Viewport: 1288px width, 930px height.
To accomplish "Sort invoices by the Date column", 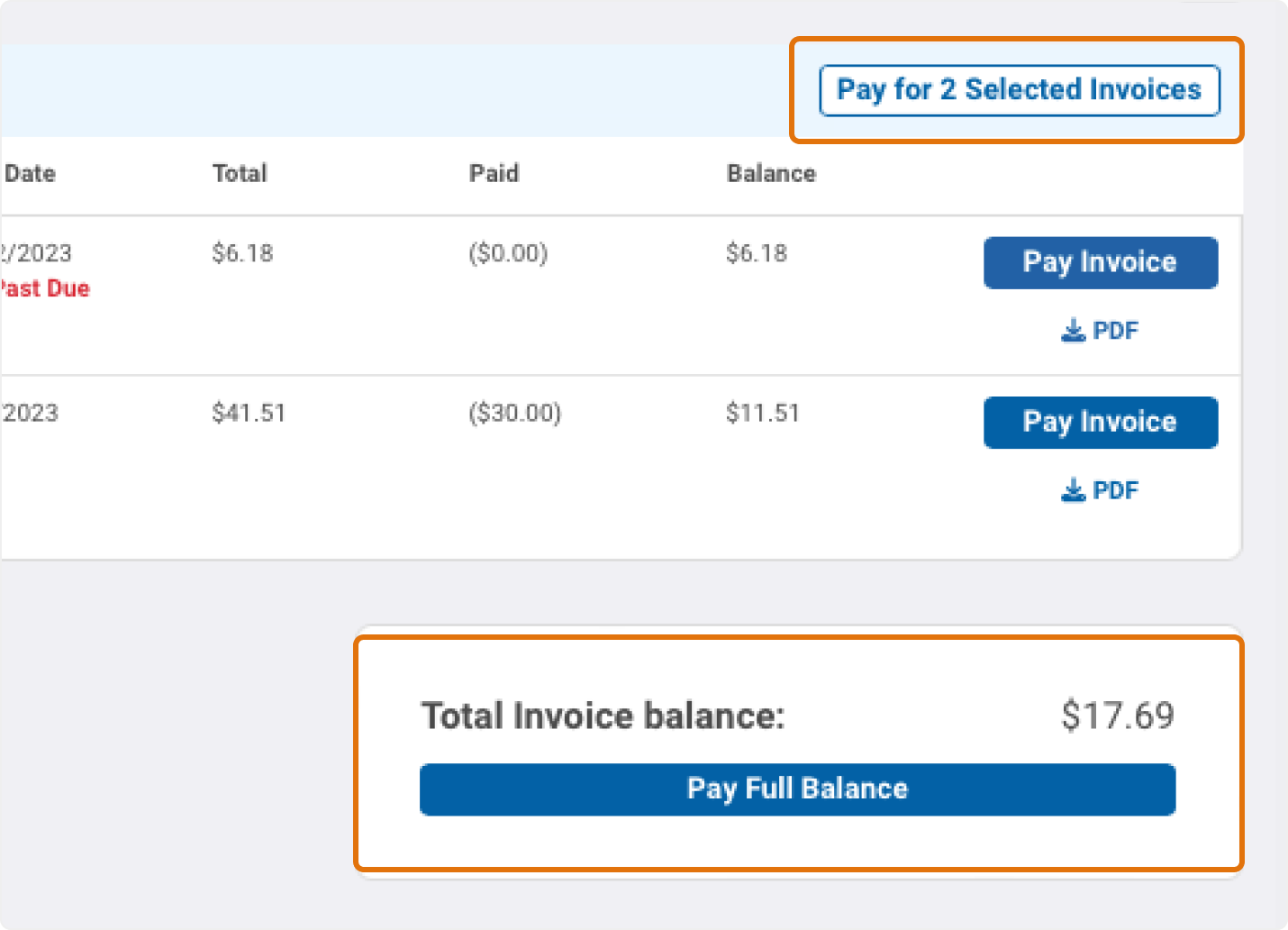I will click(30, 173).
